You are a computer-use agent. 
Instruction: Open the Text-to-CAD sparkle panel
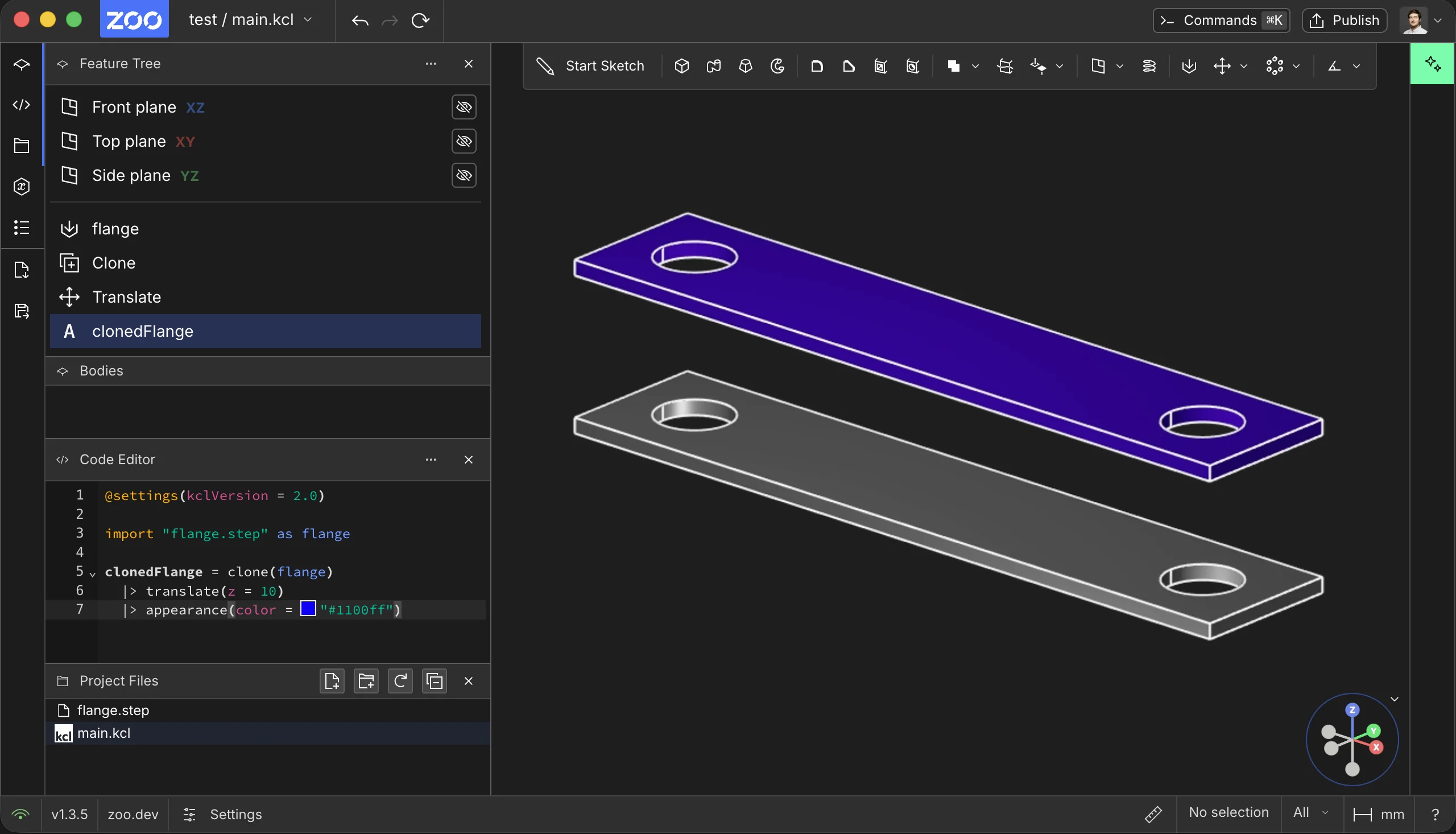(1433, 64)
